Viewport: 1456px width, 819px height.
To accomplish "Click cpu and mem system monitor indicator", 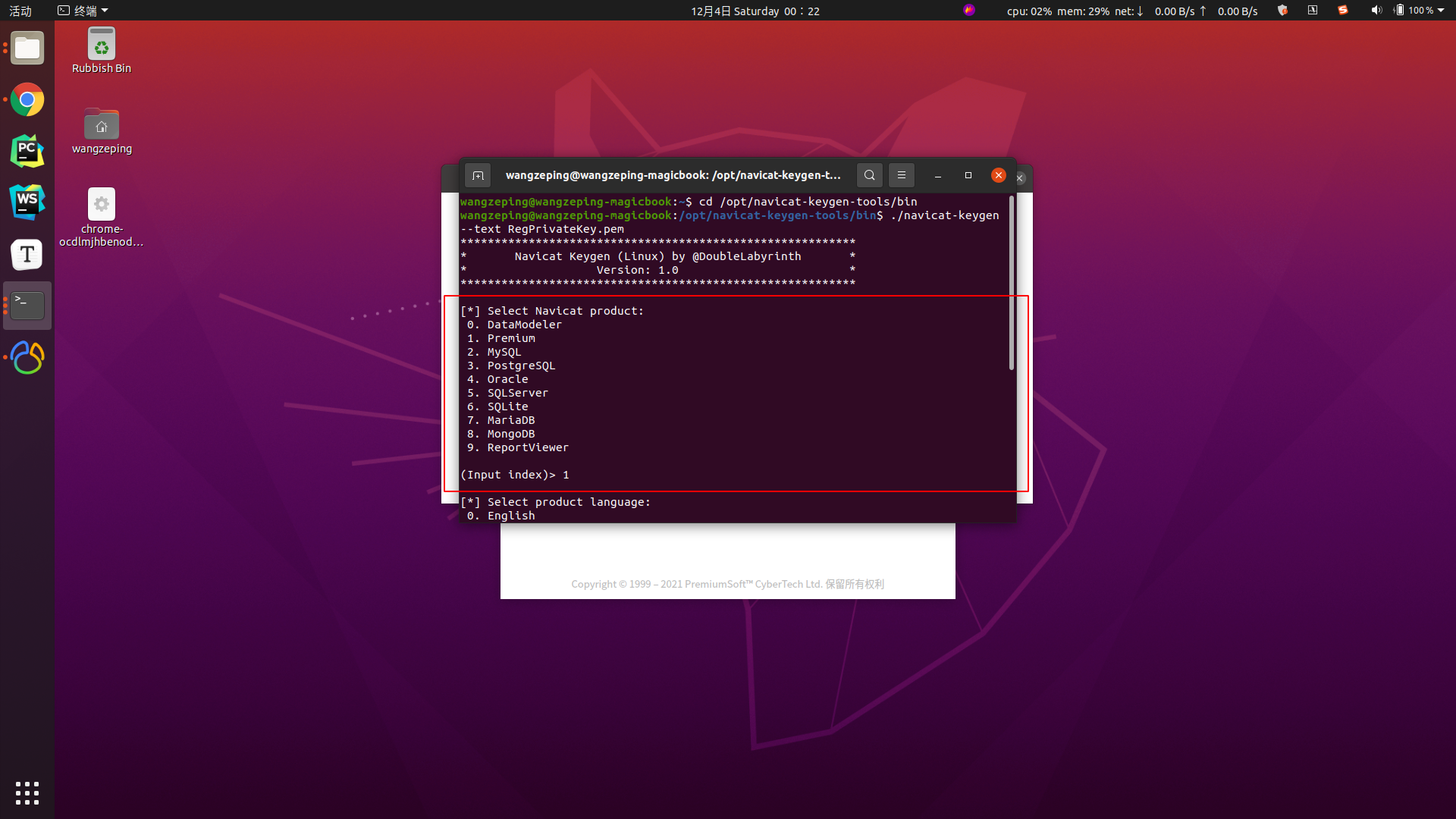I will [1058, 11].
